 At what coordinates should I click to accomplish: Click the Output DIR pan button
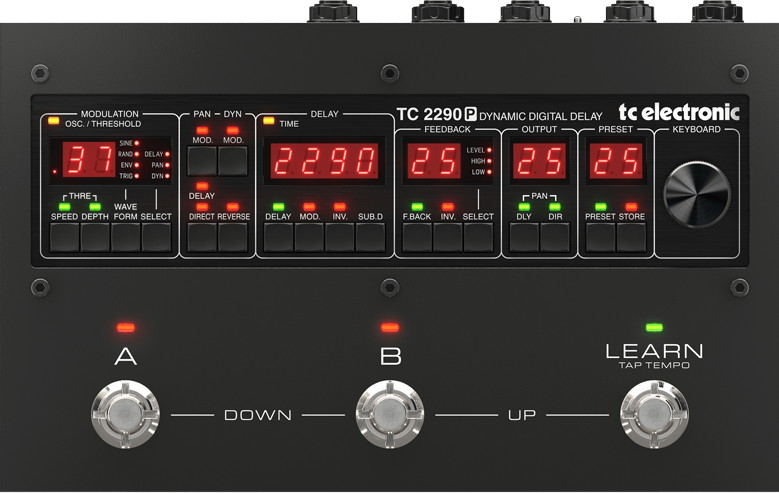[x=555, y=237]
